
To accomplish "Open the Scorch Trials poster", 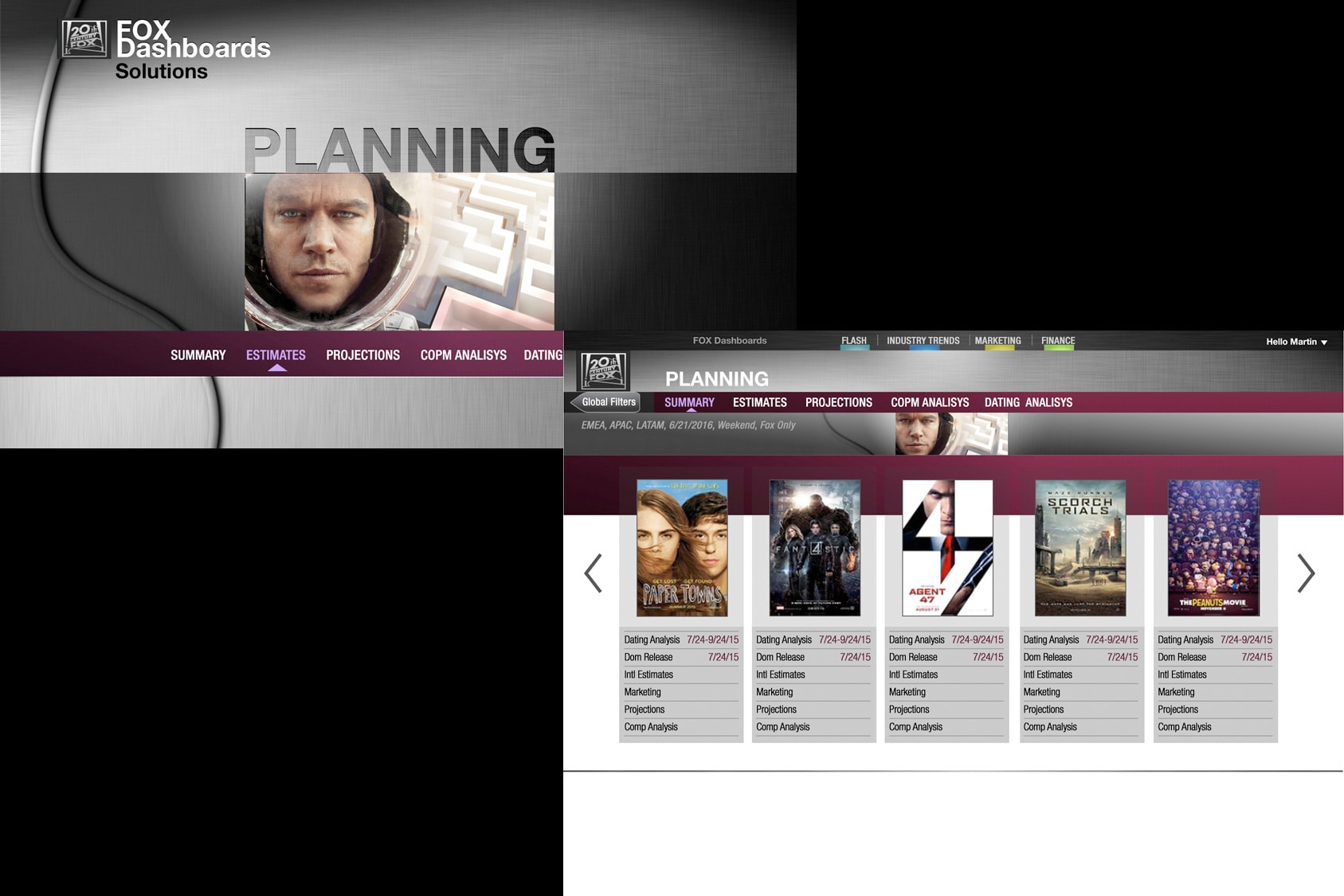I will [x=1080, y=548].
